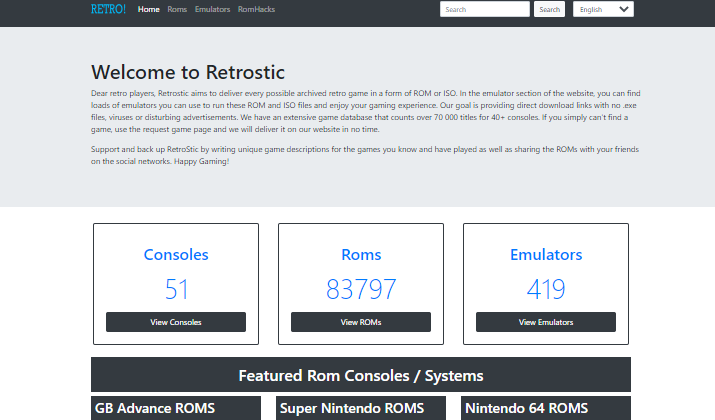Click the View ROMs button
This screenshot has width=715, height=420.
(361, 322)
